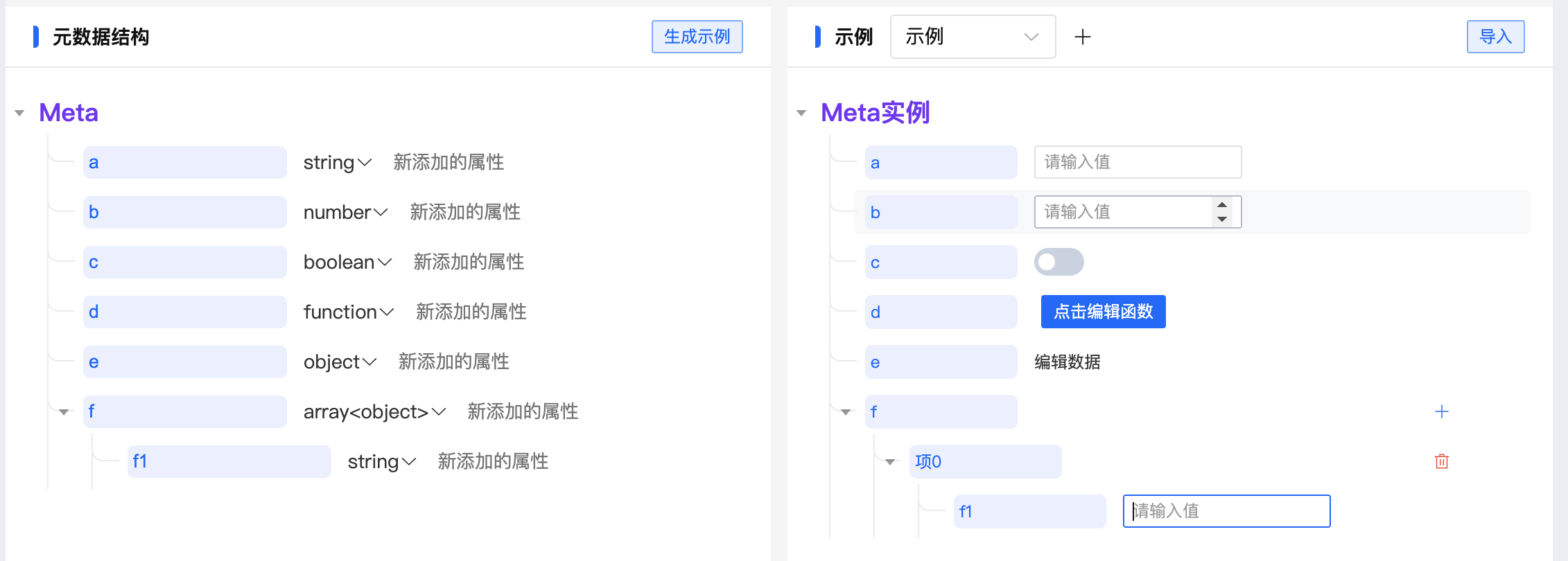This screenshot has height=561, width=1568.
Task: Edit description 新添加的属性 of property c
Action: 469,262
